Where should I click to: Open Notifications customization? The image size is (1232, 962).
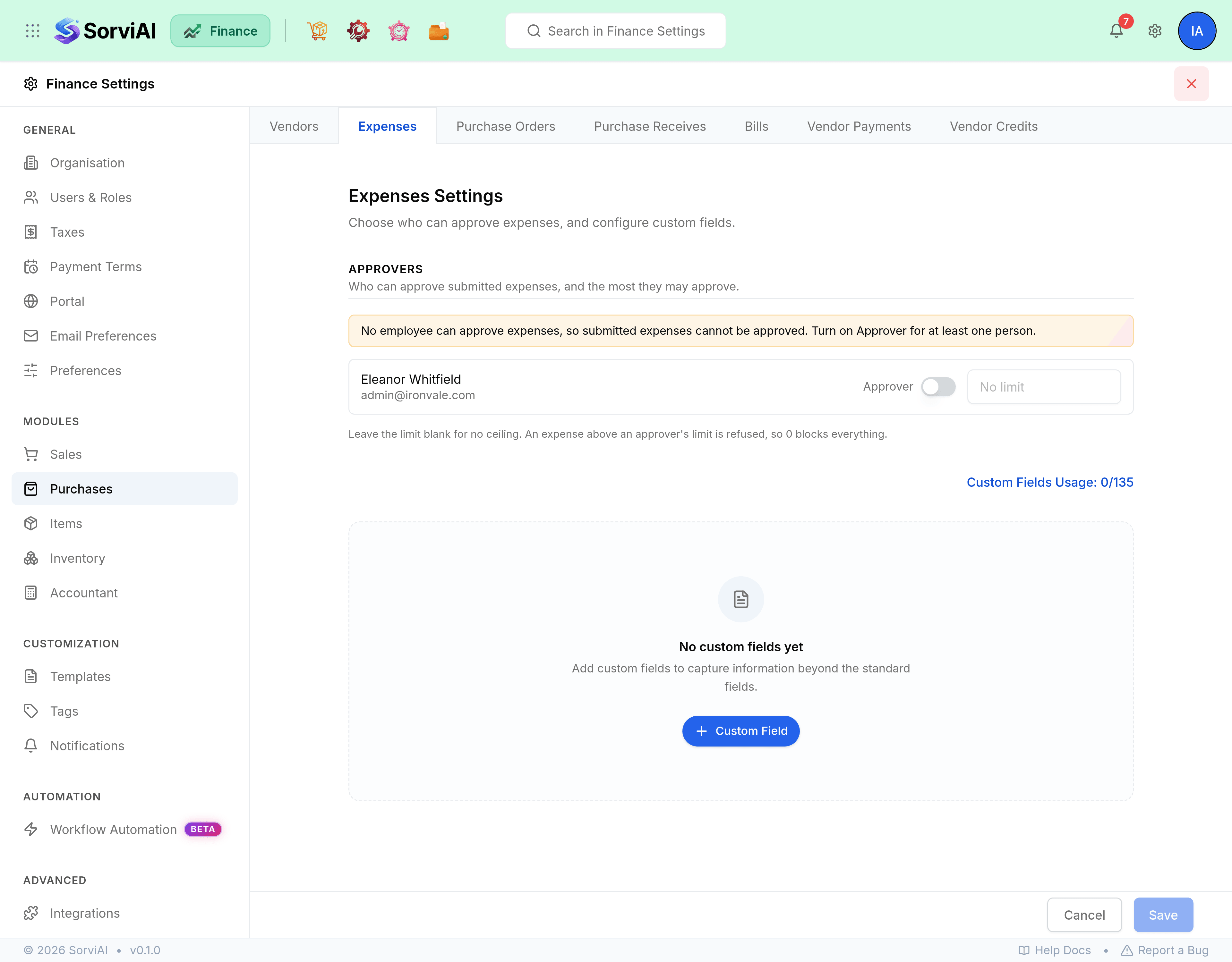click(x=125, y=746)
